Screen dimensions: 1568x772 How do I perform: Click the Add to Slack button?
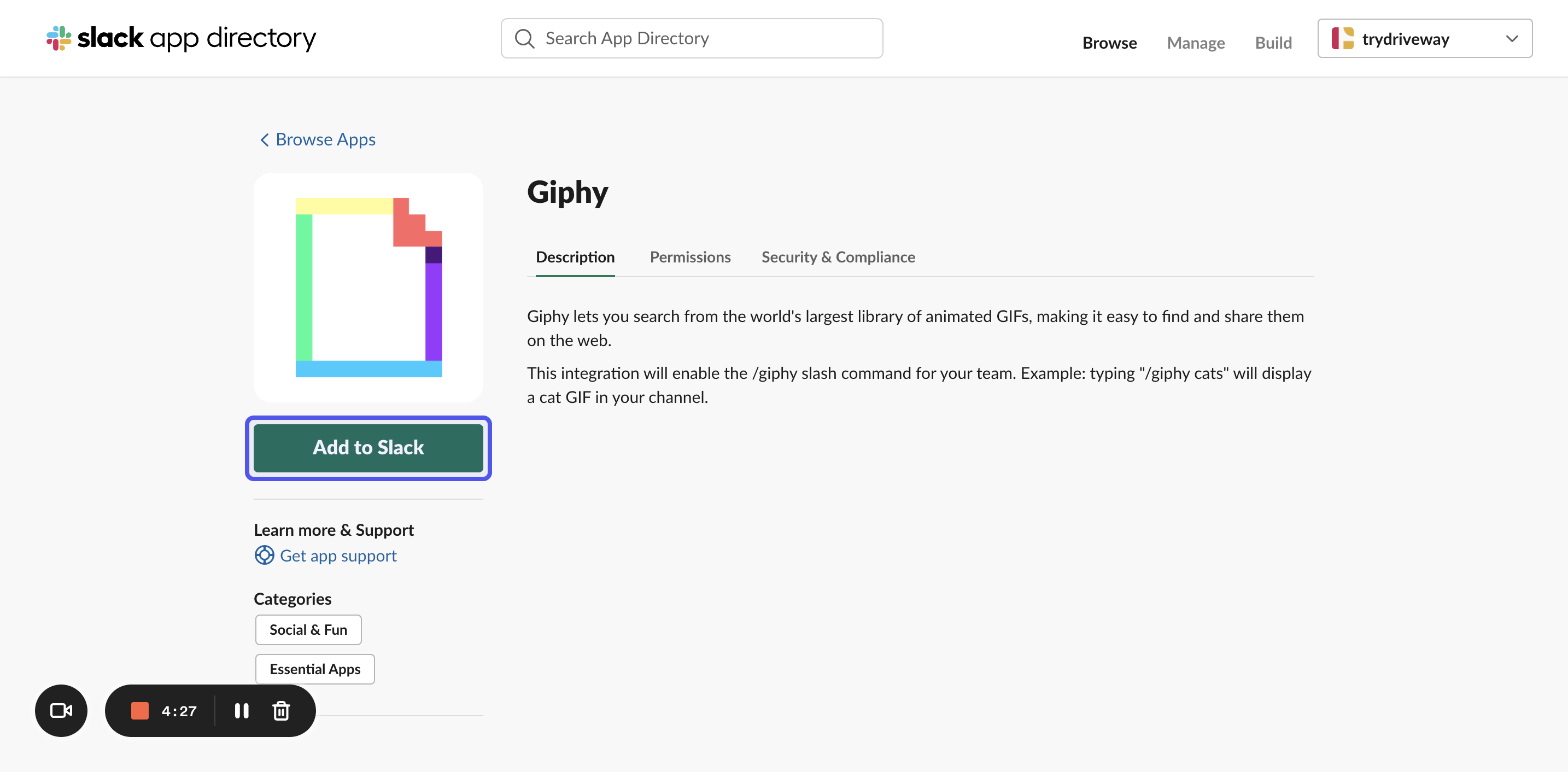tap(368, 448)
